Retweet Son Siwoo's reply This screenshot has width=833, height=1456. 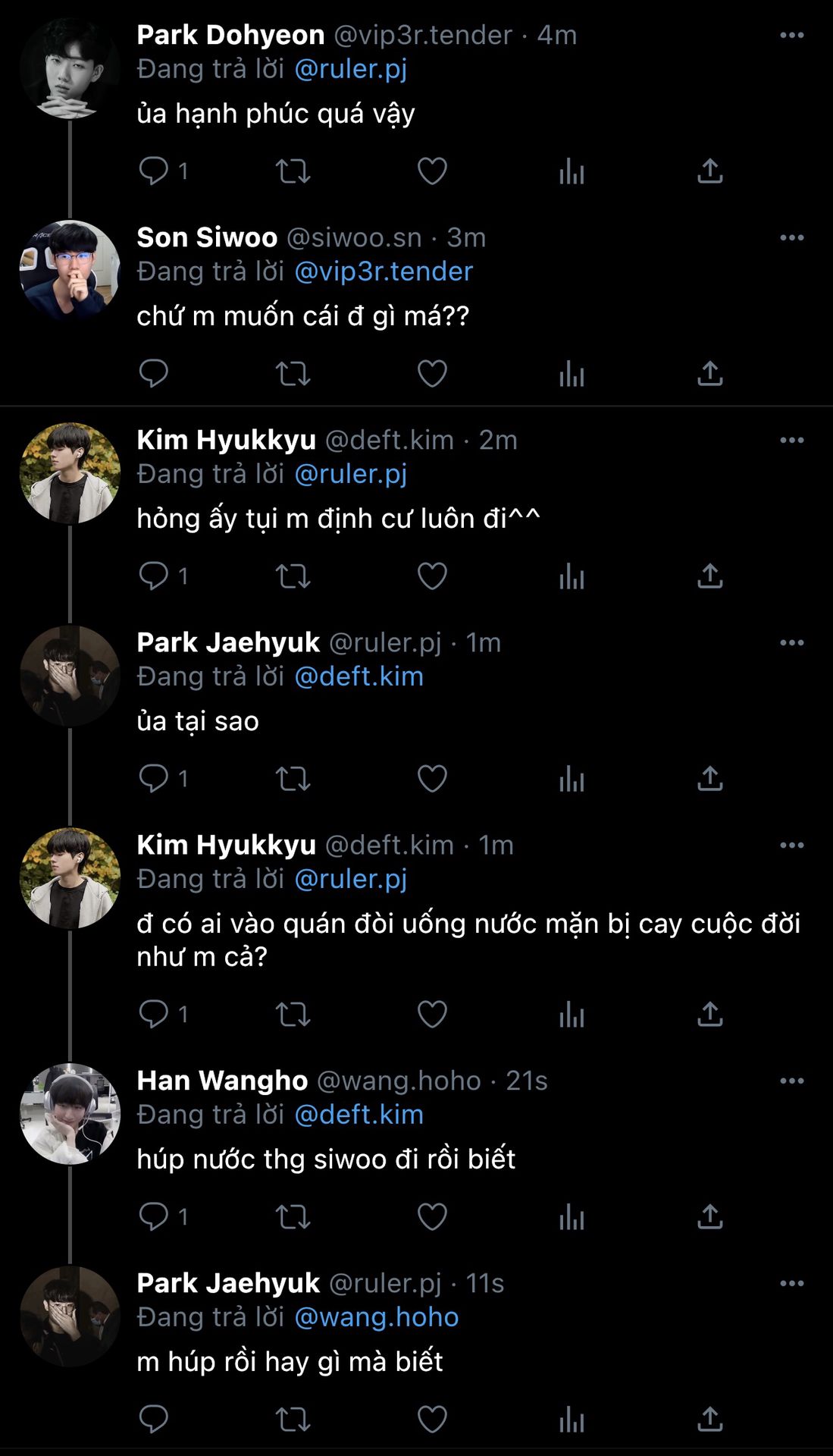coord(293,373)
